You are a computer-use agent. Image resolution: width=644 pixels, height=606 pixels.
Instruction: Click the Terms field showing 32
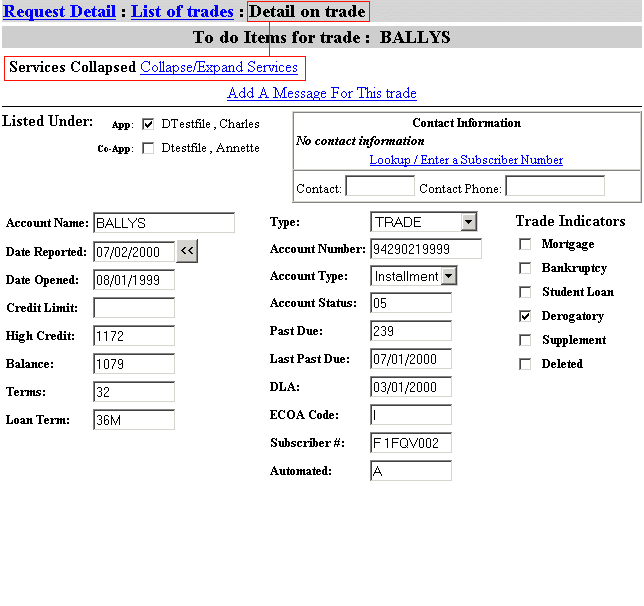pyautogui.click(x=134, y=392)
